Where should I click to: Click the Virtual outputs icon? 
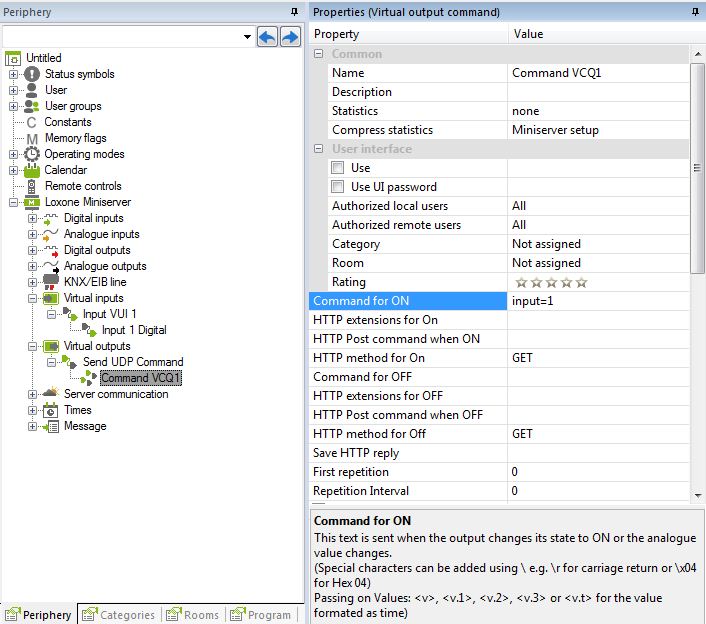point(50,347)
